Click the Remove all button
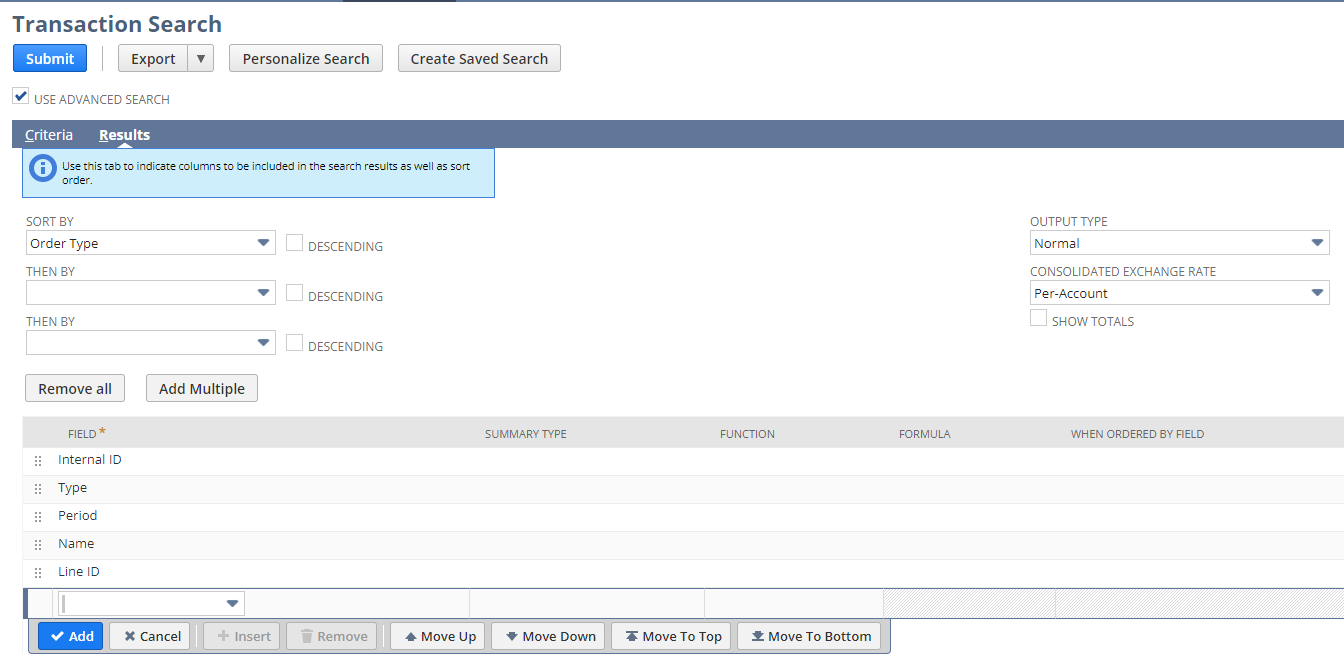1344x654 pixels. tap(74, 388)
